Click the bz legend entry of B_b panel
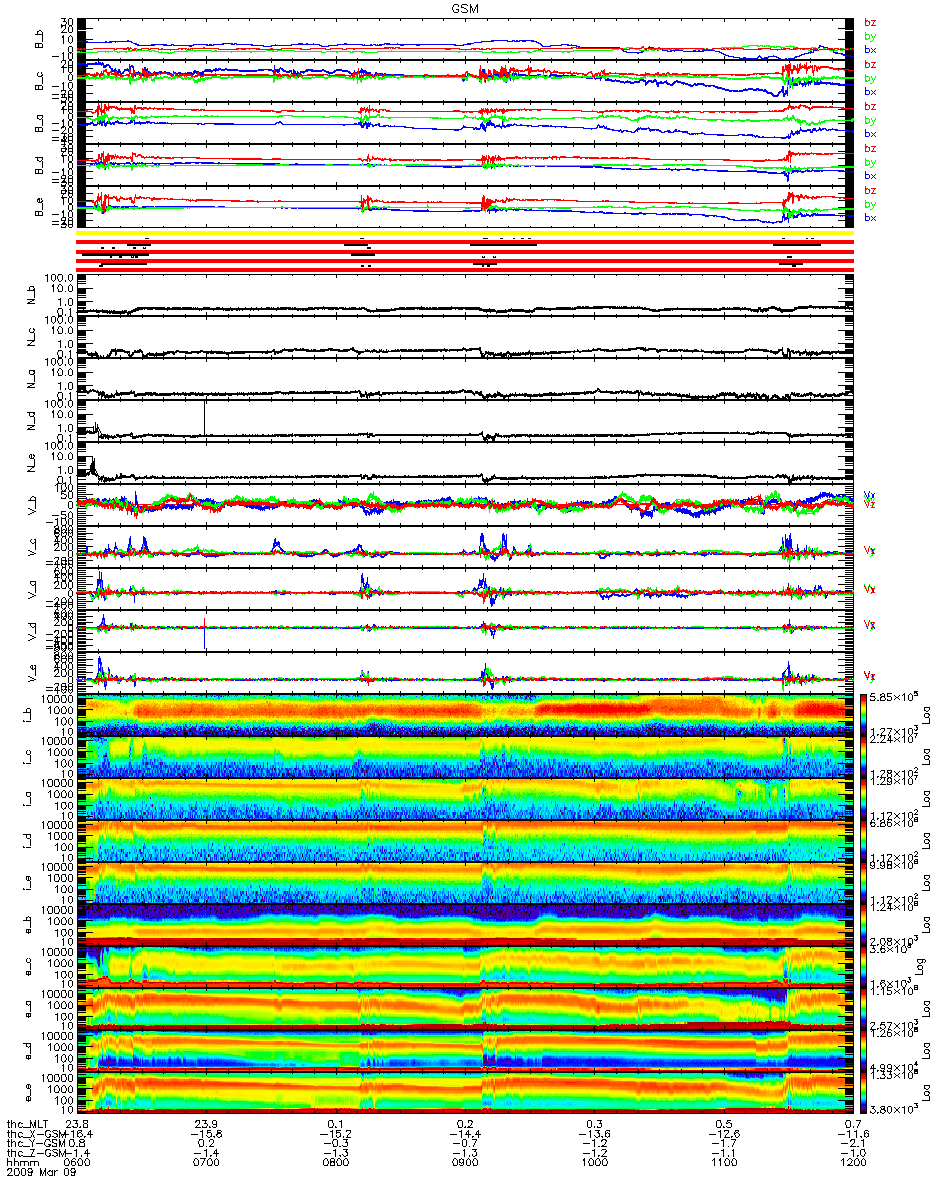This screenshot has height=1200, width=930. (x=870, y=22)
